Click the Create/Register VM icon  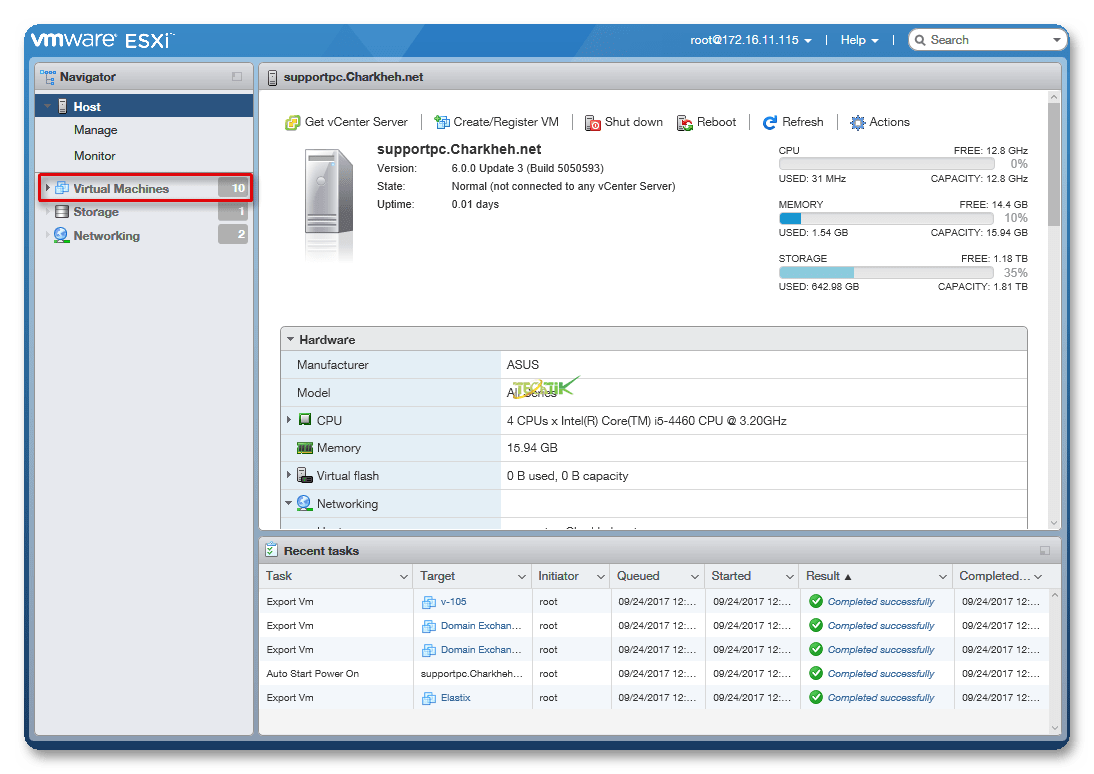[442, 122]
